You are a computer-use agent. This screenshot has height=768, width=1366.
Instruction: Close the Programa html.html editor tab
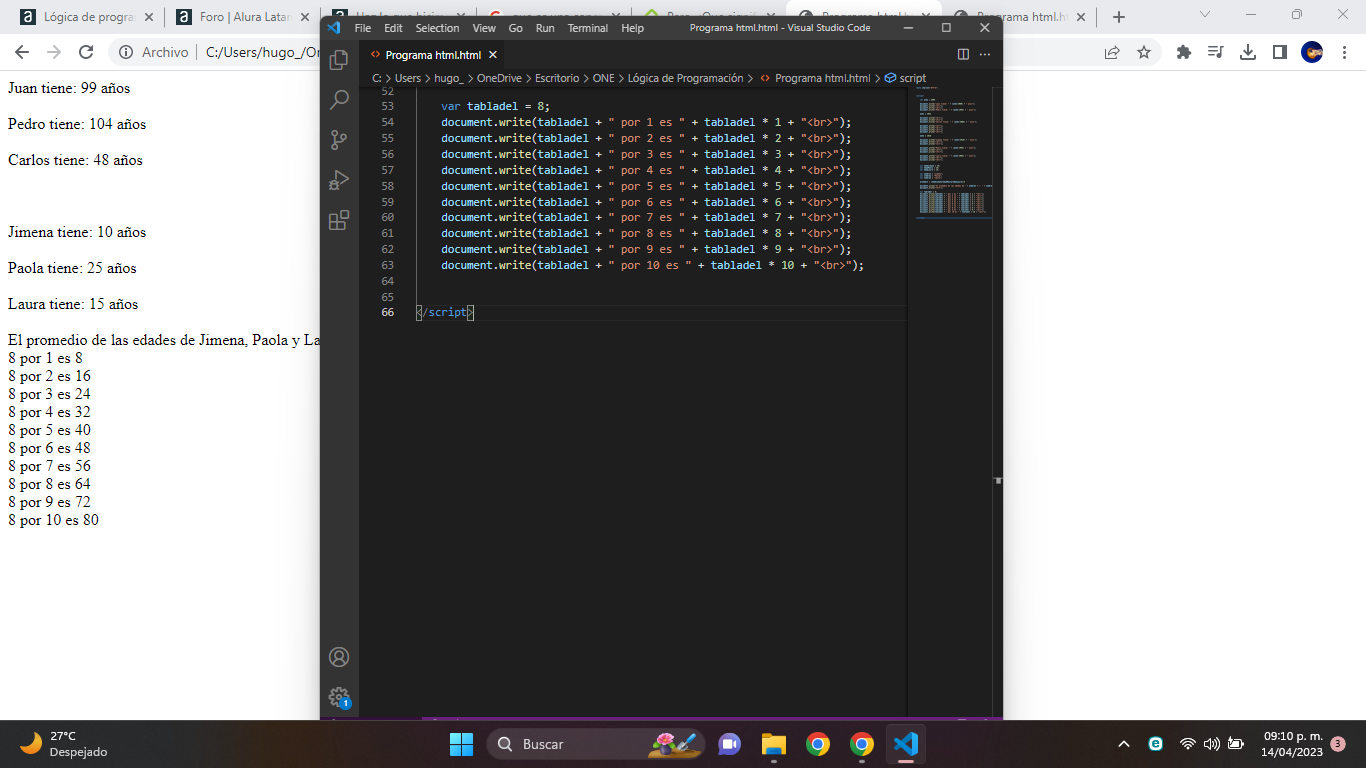(x=492, y=55)
